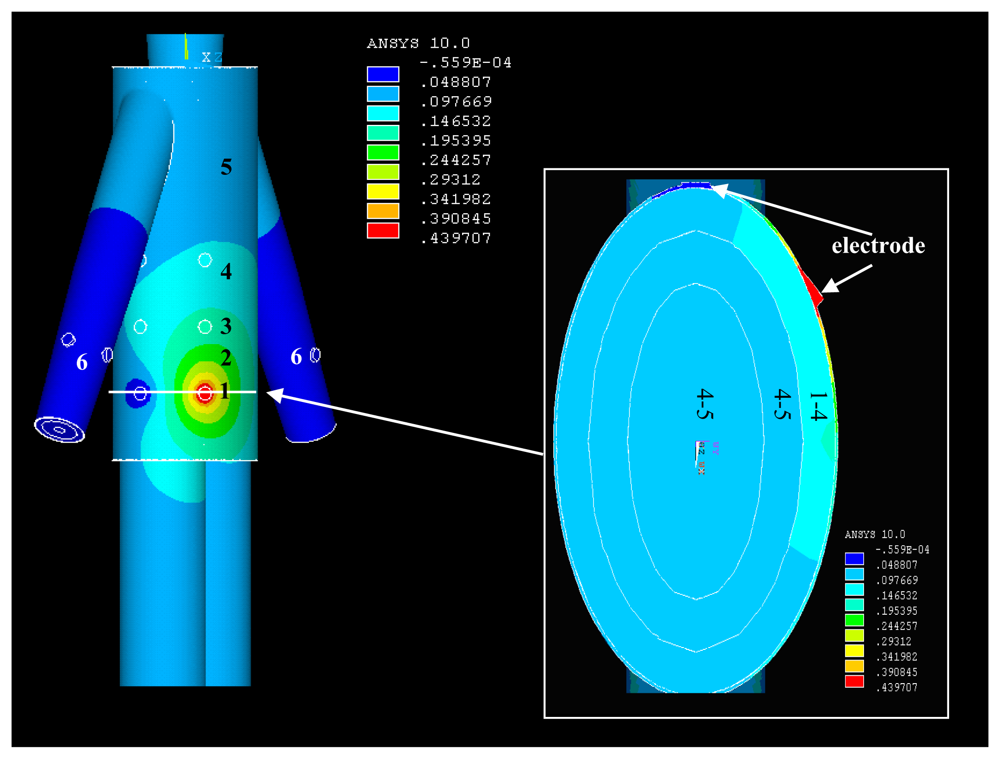
Task: Choose the green .244257 swatch in the main legend
Action: tap(383, 153)
